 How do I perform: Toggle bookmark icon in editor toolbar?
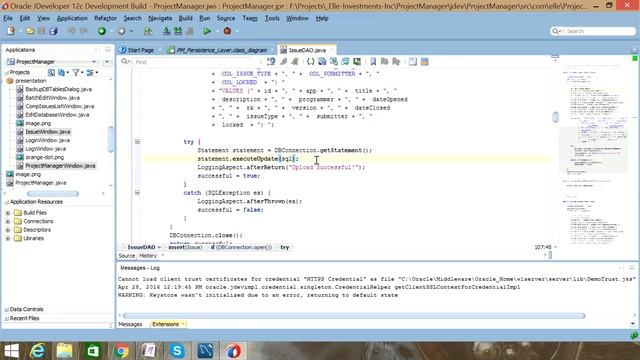[x=373, y=62]
